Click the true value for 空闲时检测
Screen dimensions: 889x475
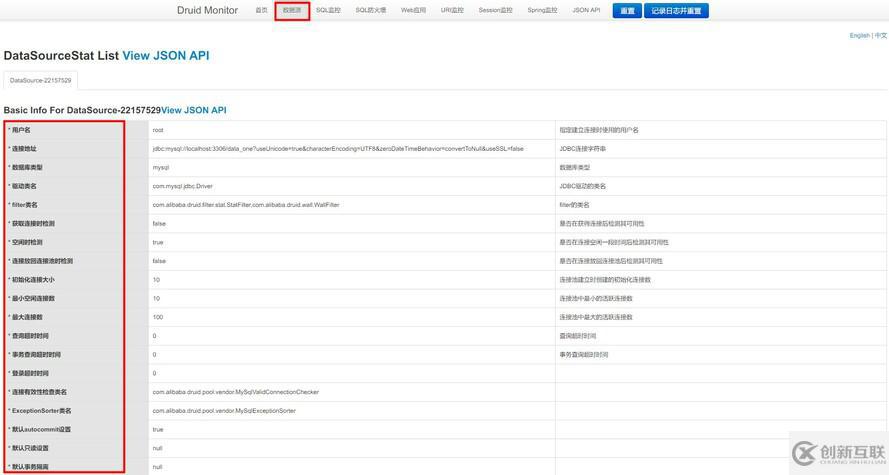[158, 242]
